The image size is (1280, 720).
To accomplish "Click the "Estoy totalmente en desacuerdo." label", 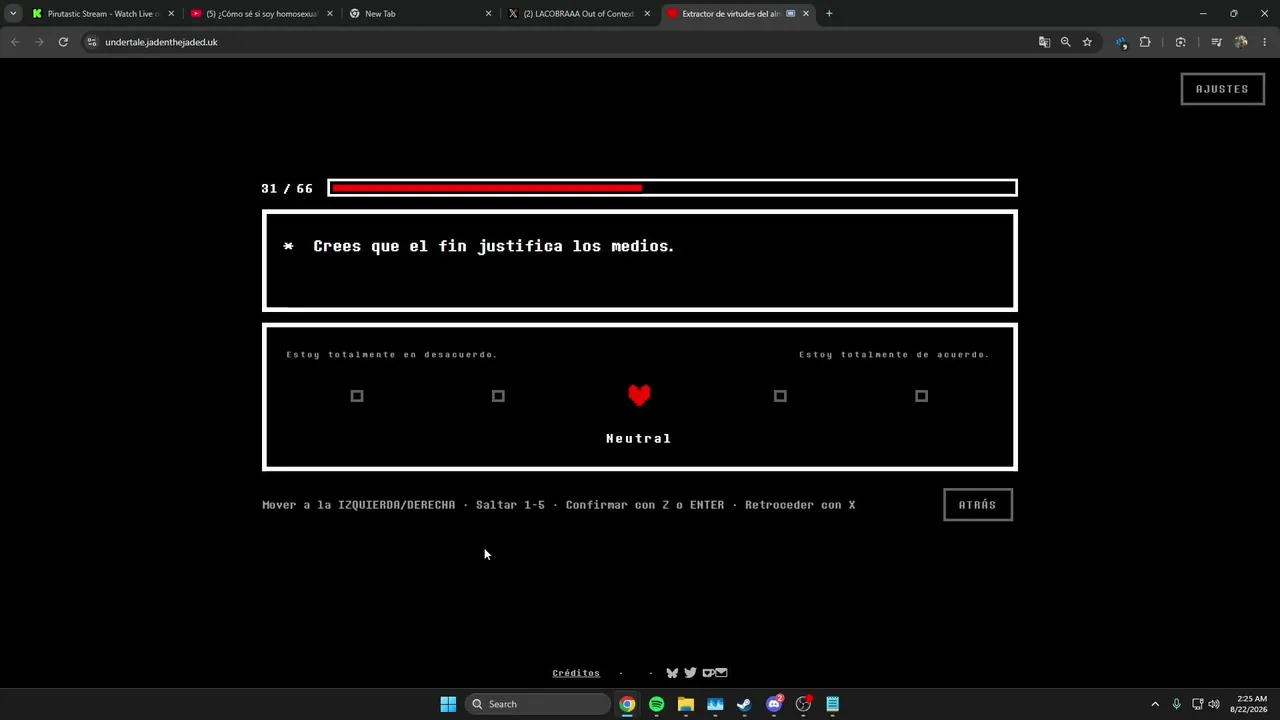I will (392, 355).
